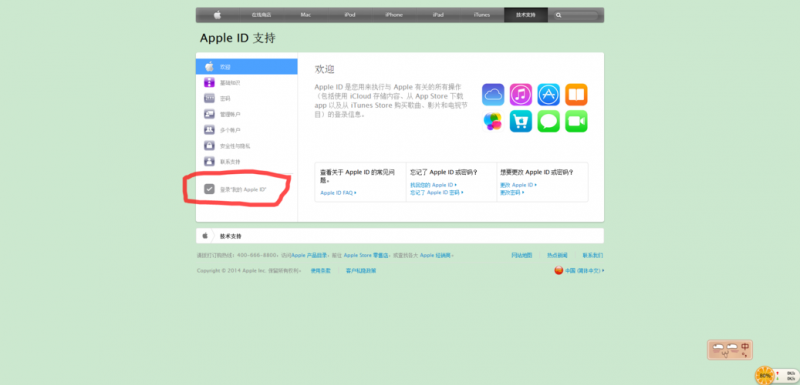Select the 技术支持 nav tab
The height and width of the screenshot is (385, 800).
pyautogui.click(x=526, y=15)
